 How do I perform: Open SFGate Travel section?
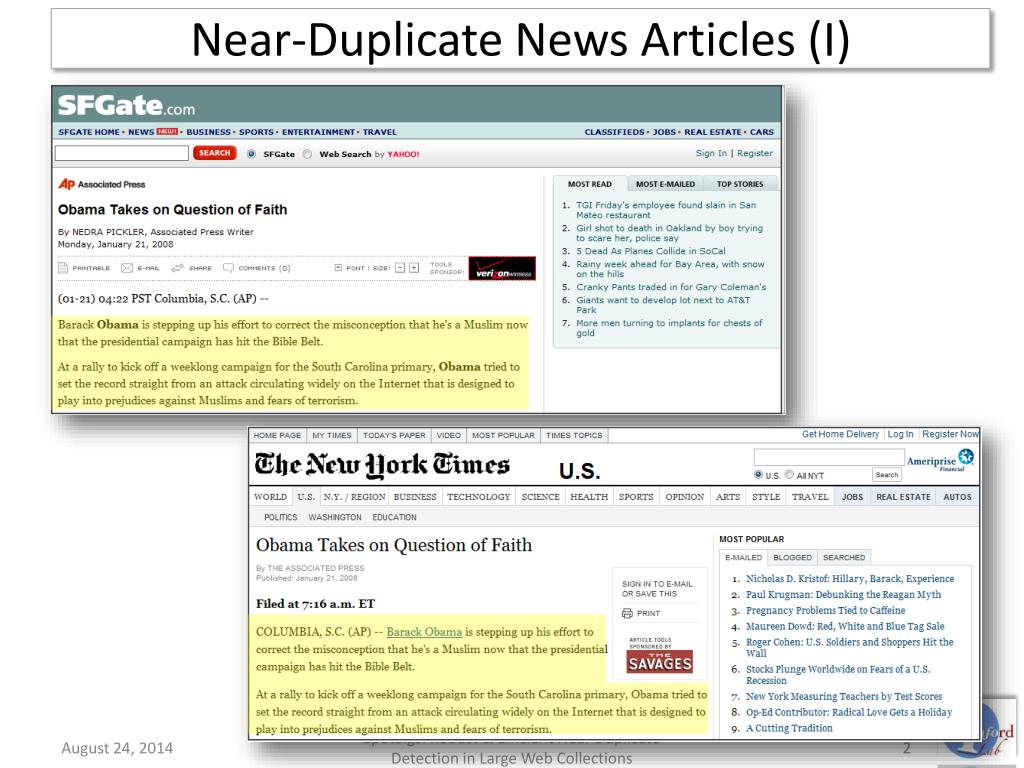tap(379, 132)
